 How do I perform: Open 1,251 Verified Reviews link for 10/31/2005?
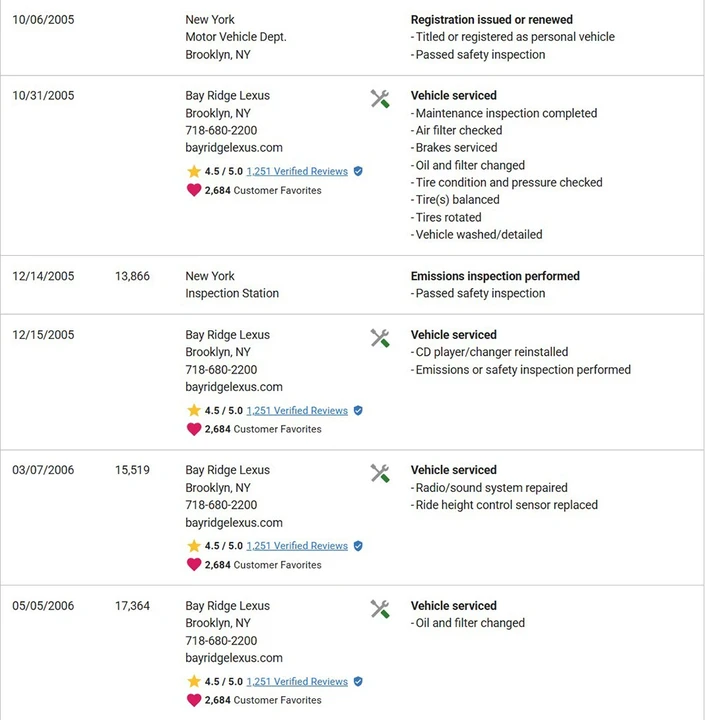click(x=297, y=171)
